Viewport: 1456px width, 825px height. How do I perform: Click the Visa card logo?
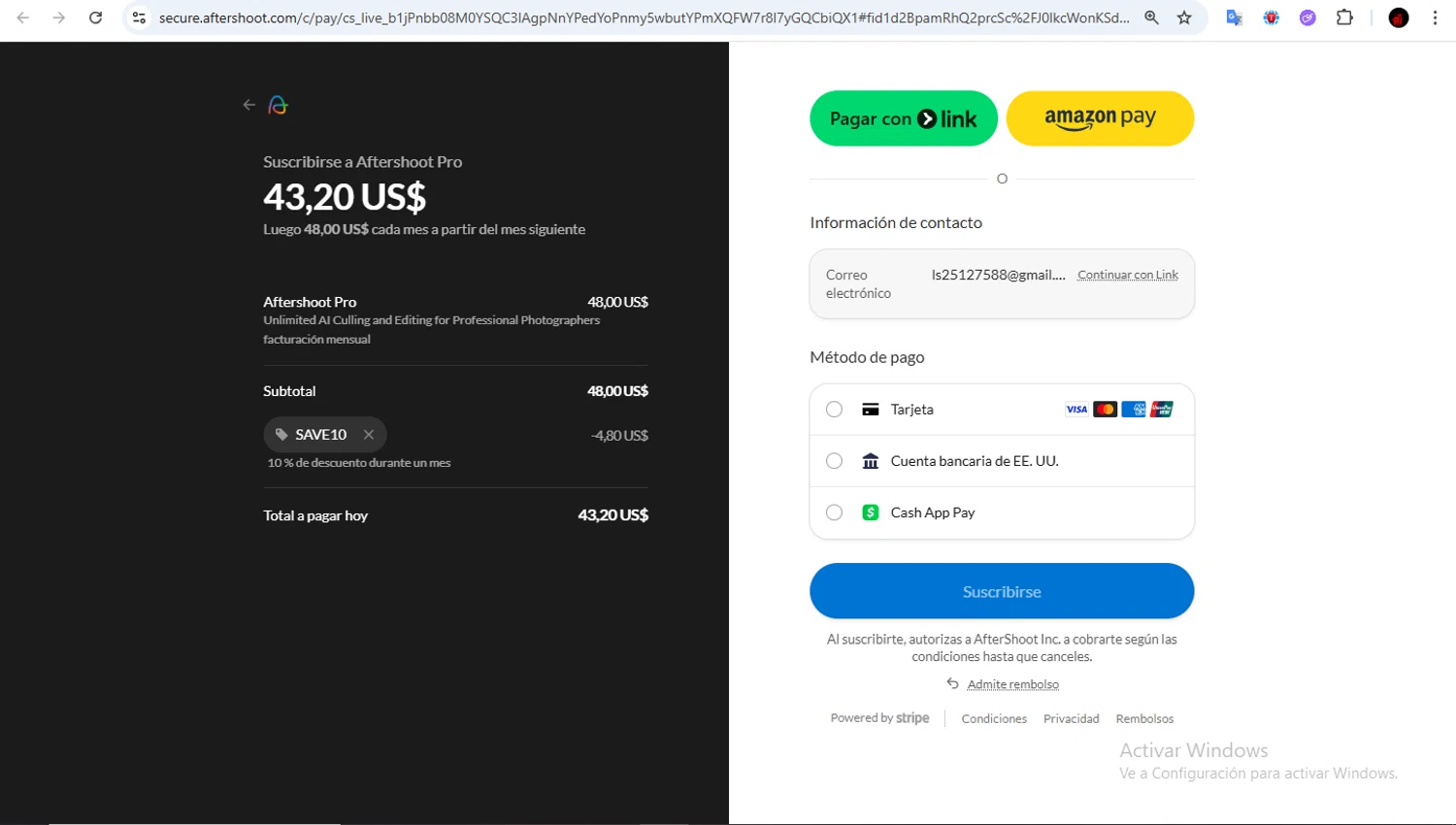[x=1076, y=410]
